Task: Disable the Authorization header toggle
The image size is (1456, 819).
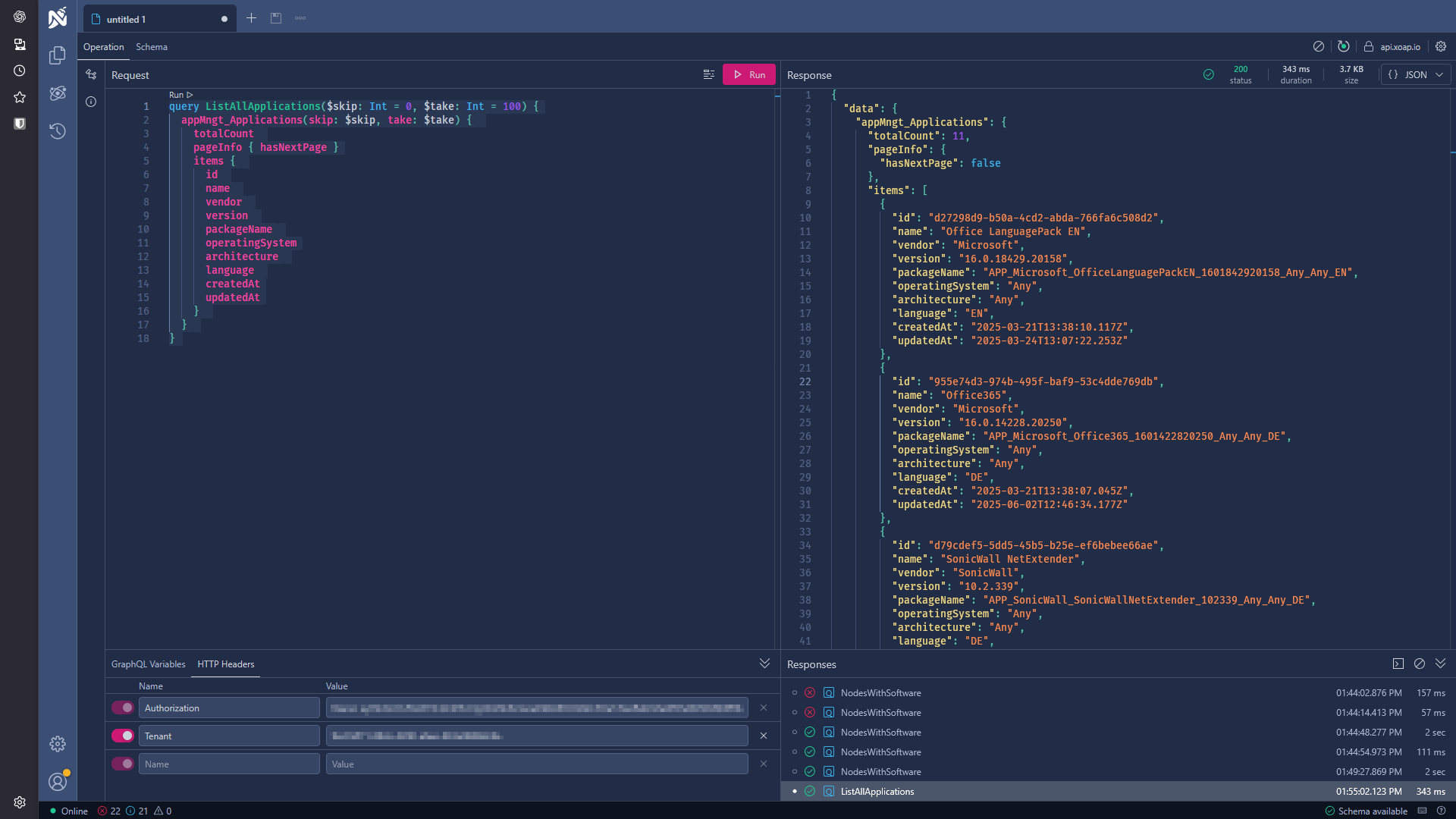Action: pos(122,707)
